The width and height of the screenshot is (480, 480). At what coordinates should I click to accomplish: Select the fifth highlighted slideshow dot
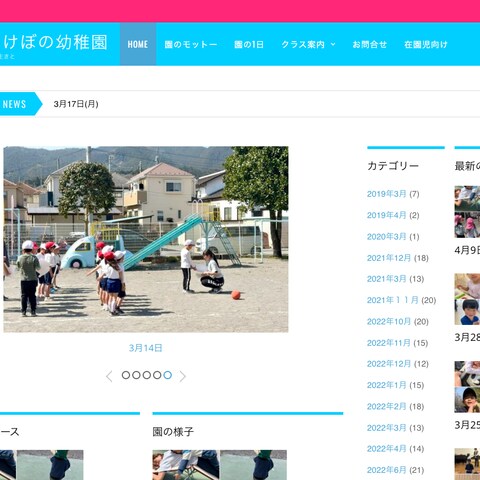(x=168, y=375)
